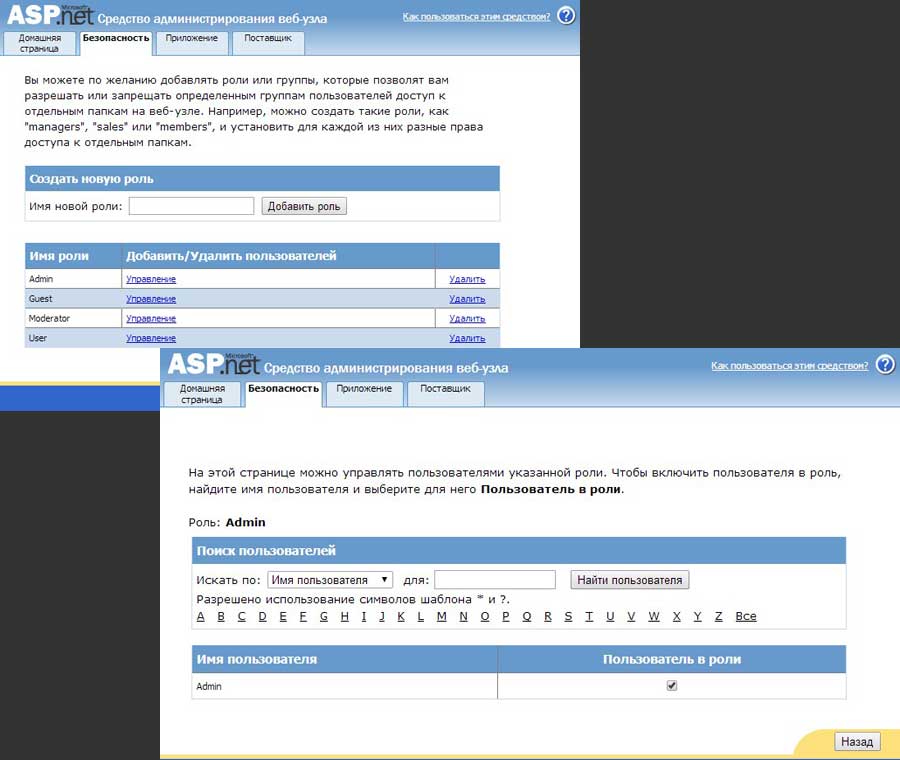Filter users by letter W
The height and width of the screenshot is (760, 900).
[x=654, y=616]
